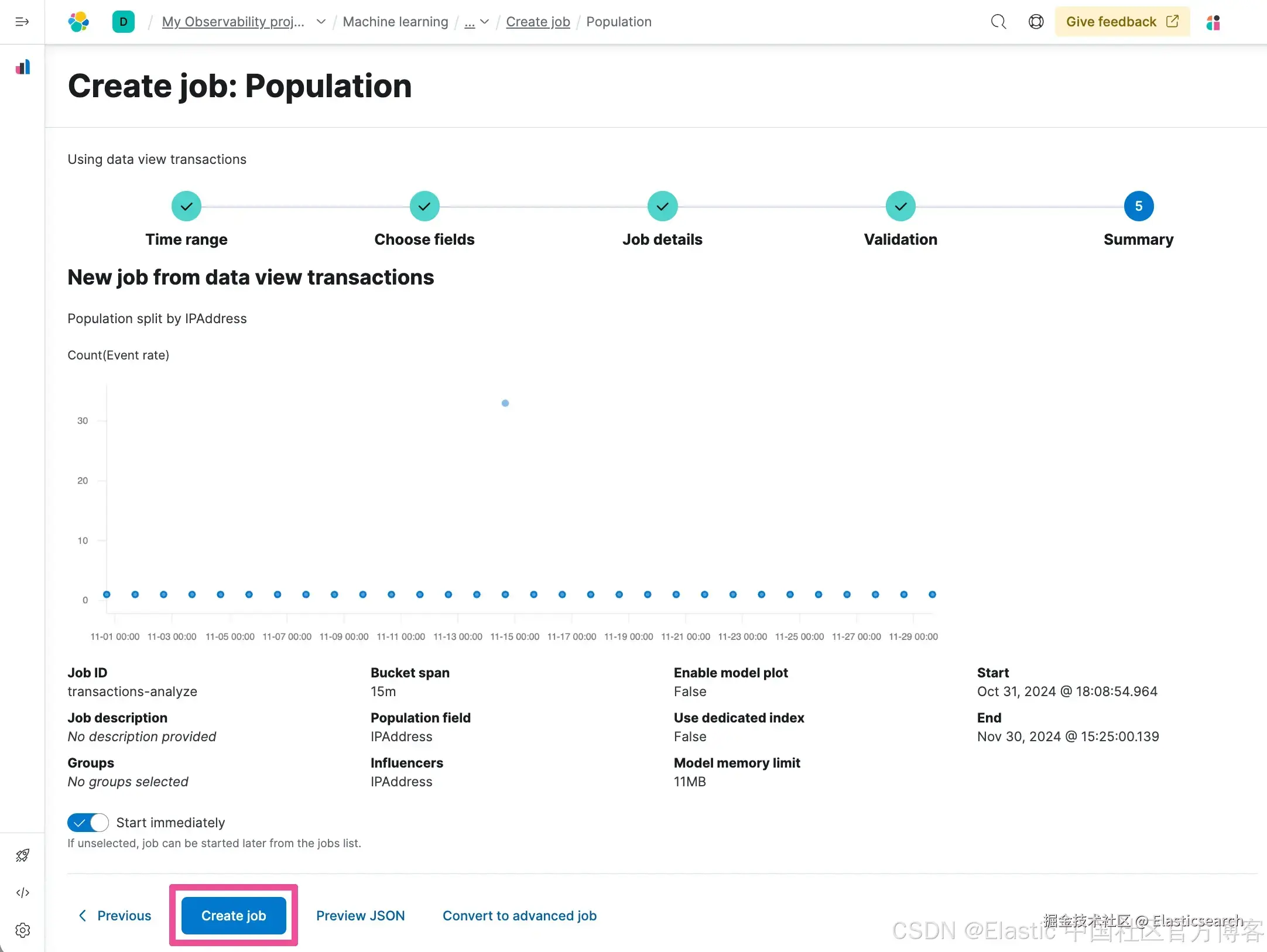The width and height of the screenshot is (1267, 952).
Task: Click Convert to advanced job
Action: [519, 915]
